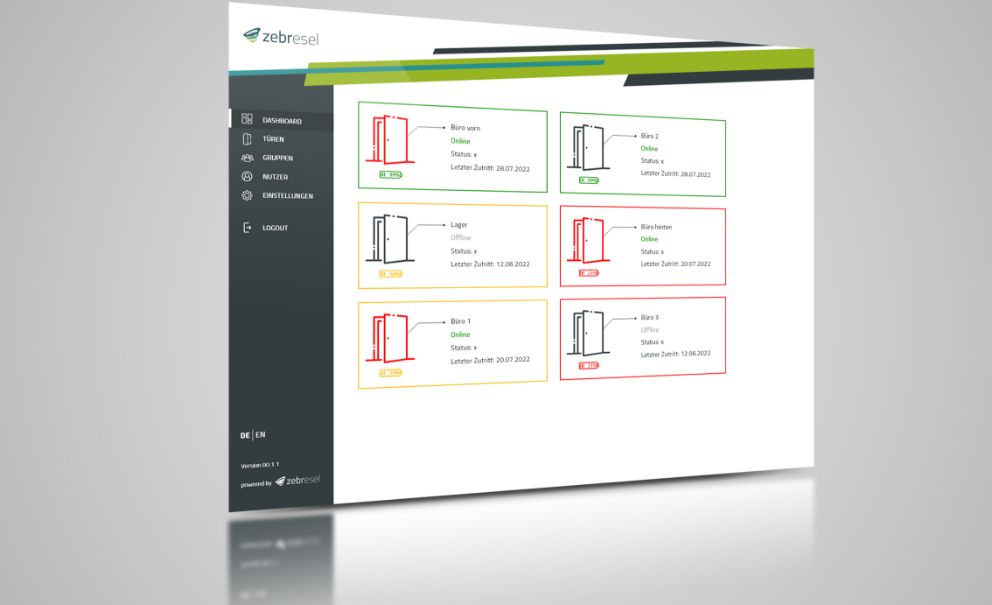The height and width of the screenshot is (605, 992).
Task: Click the Logout arrow icon
Action: click(x=247, y=227)
